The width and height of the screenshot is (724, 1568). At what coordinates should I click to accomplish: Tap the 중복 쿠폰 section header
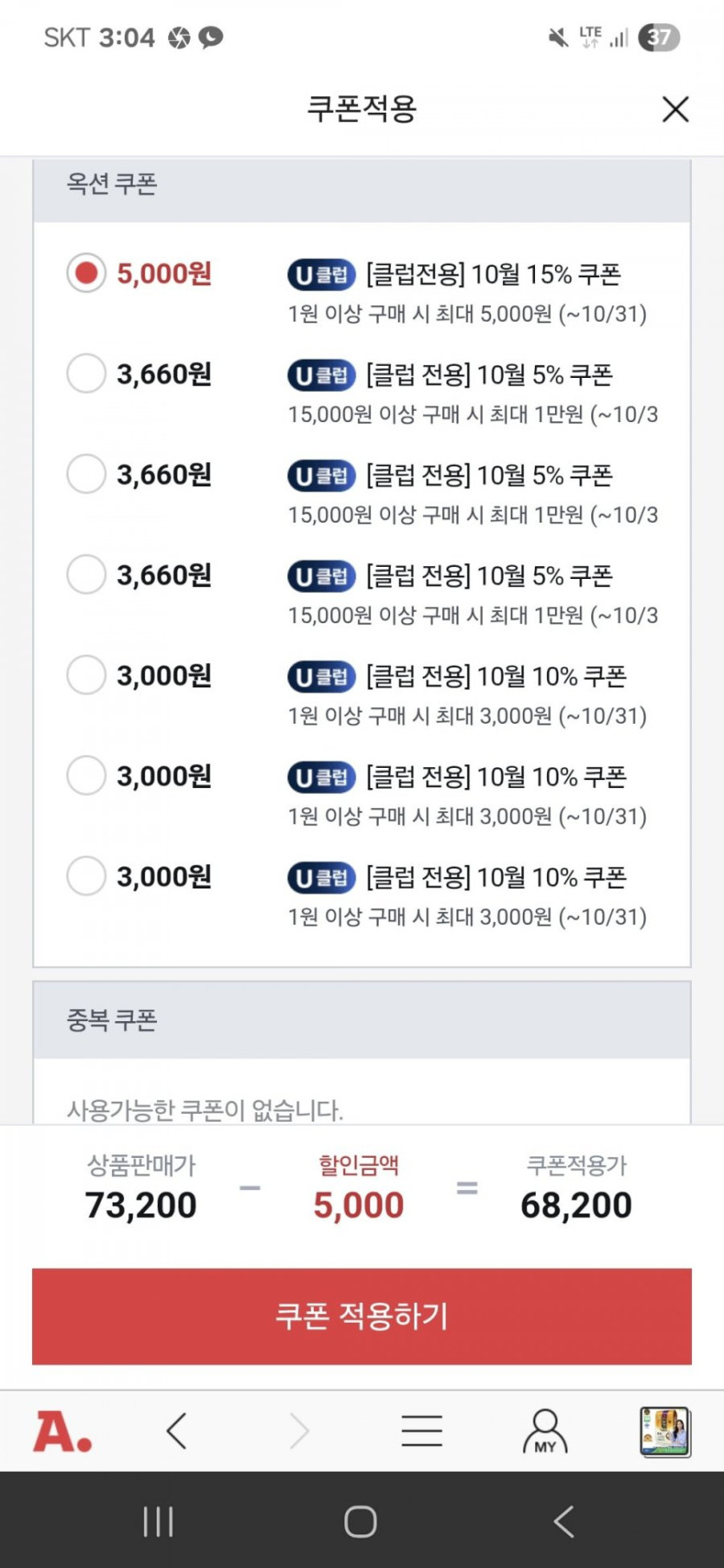coord(112,1020)
